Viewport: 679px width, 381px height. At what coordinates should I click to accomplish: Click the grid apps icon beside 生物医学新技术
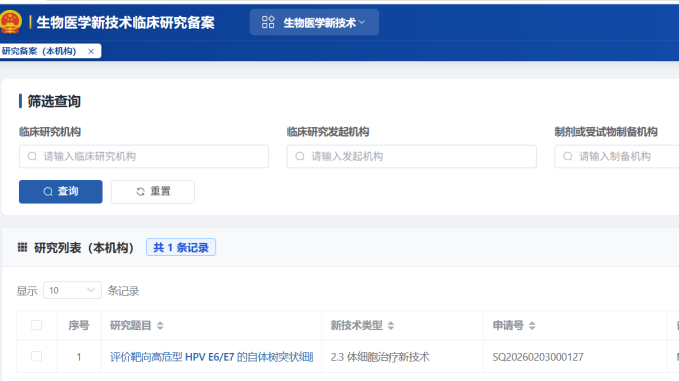[268, 22]
